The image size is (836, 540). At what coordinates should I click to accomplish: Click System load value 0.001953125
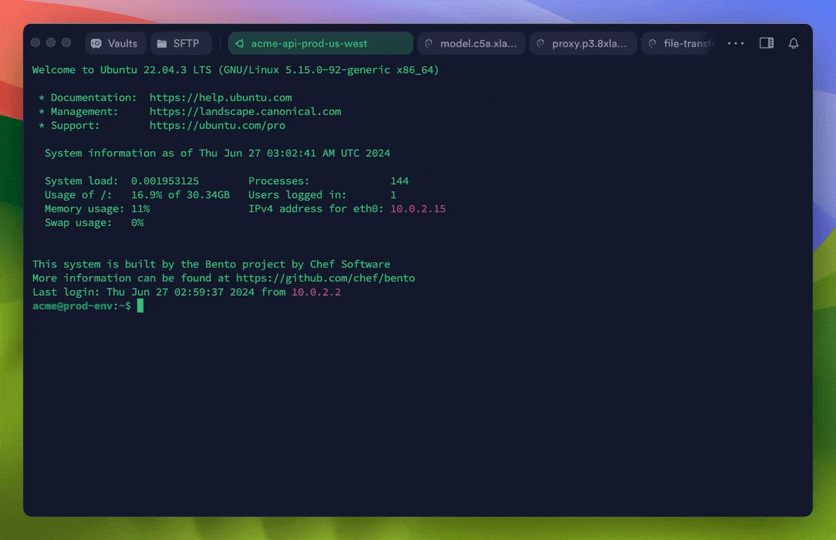(165, 181)
